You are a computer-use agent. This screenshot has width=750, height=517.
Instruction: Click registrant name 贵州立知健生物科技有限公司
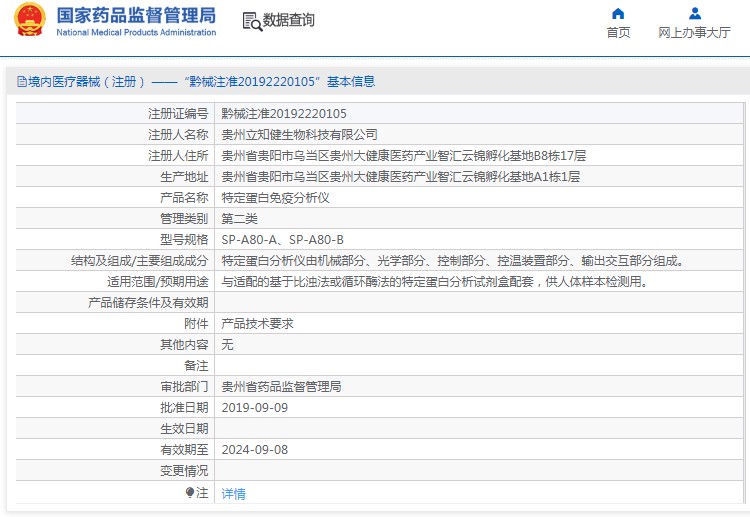tap(299, 135)
